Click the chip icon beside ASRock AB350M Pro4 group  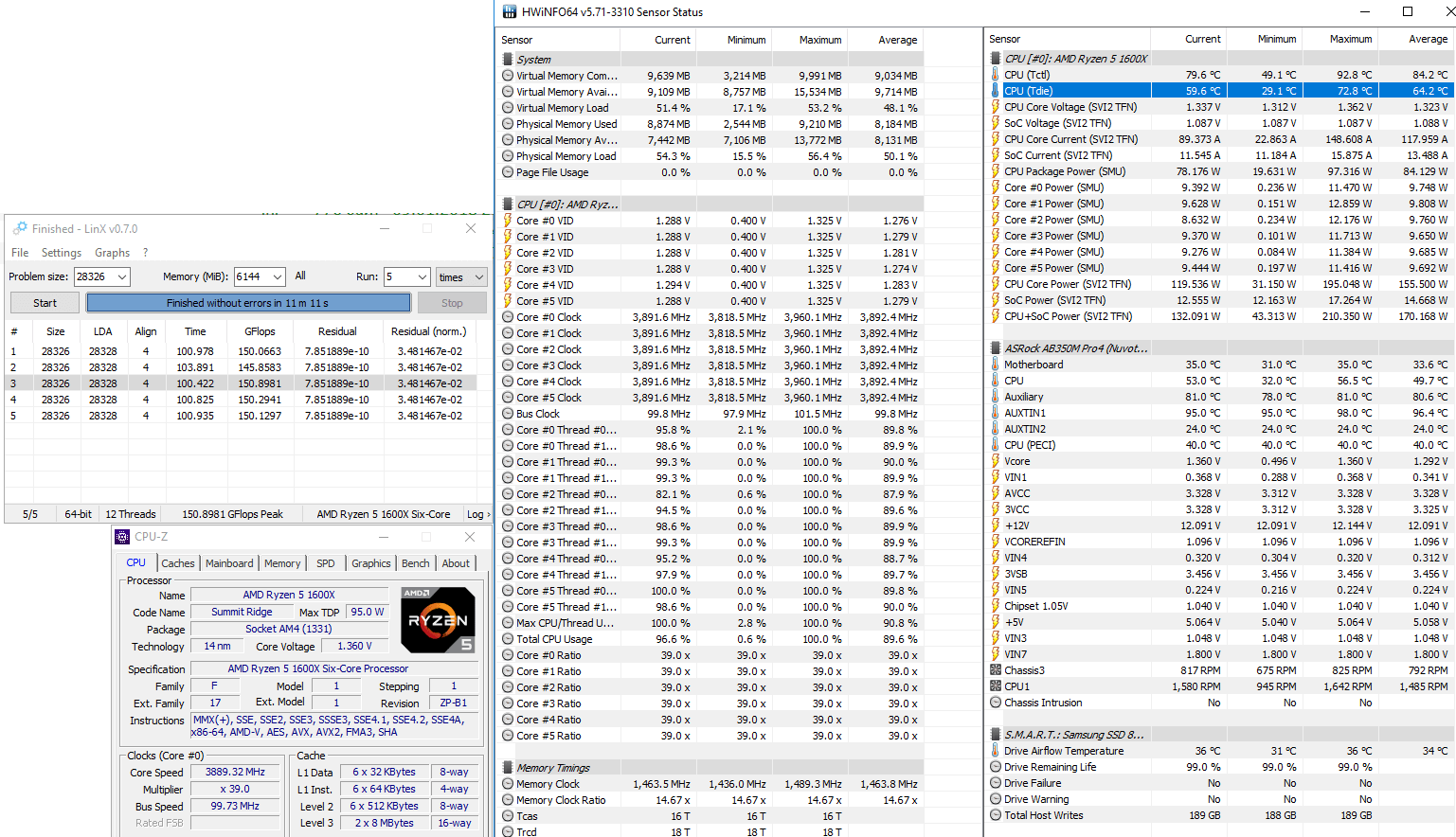(x=996, y=348)
